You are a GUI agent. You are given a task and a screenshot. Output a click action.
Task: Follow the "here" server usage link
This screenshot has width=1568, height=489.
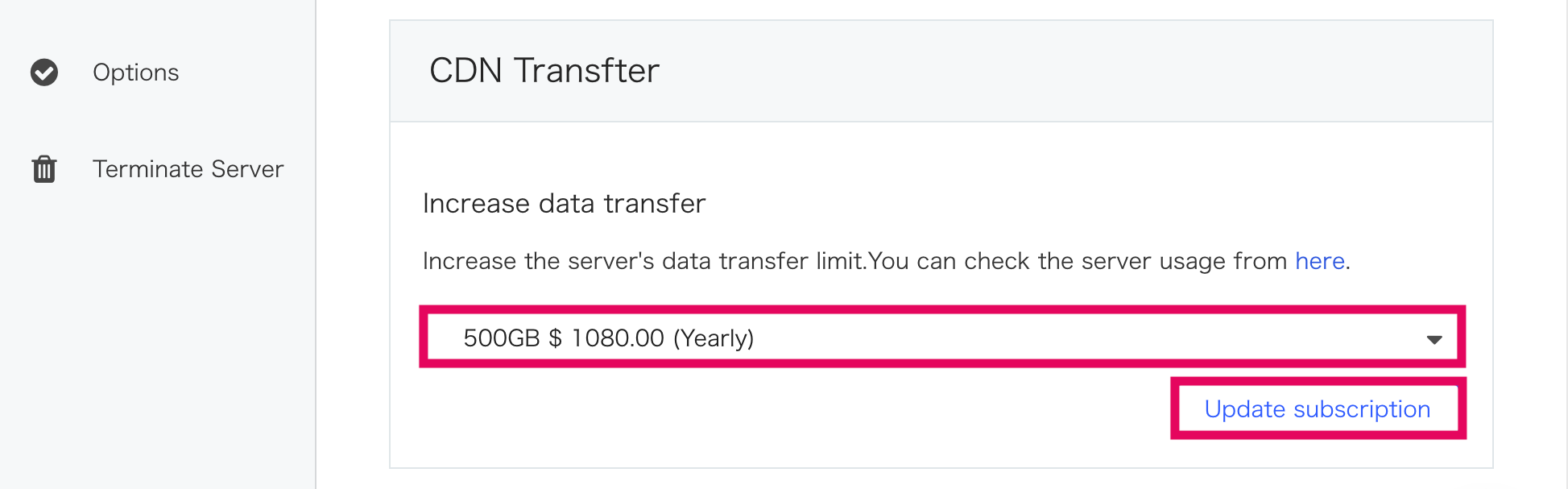click(1320, 261)
